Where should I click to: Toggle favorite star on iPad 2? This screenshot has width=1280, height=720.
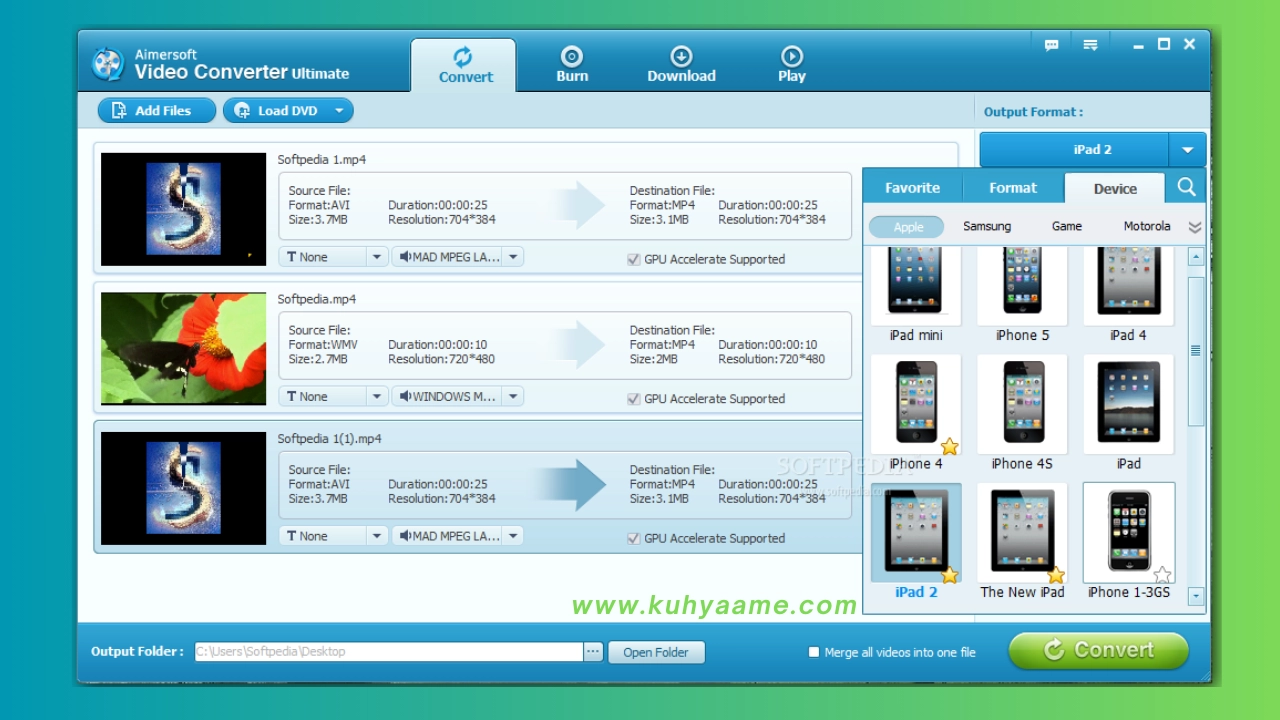(950, 575)
